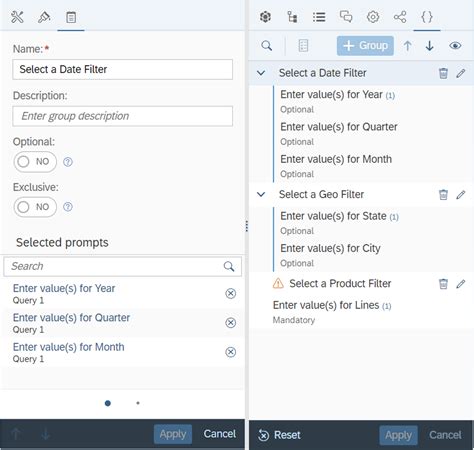
Task: Toggle the Optional switch
Action: point(35,162)
